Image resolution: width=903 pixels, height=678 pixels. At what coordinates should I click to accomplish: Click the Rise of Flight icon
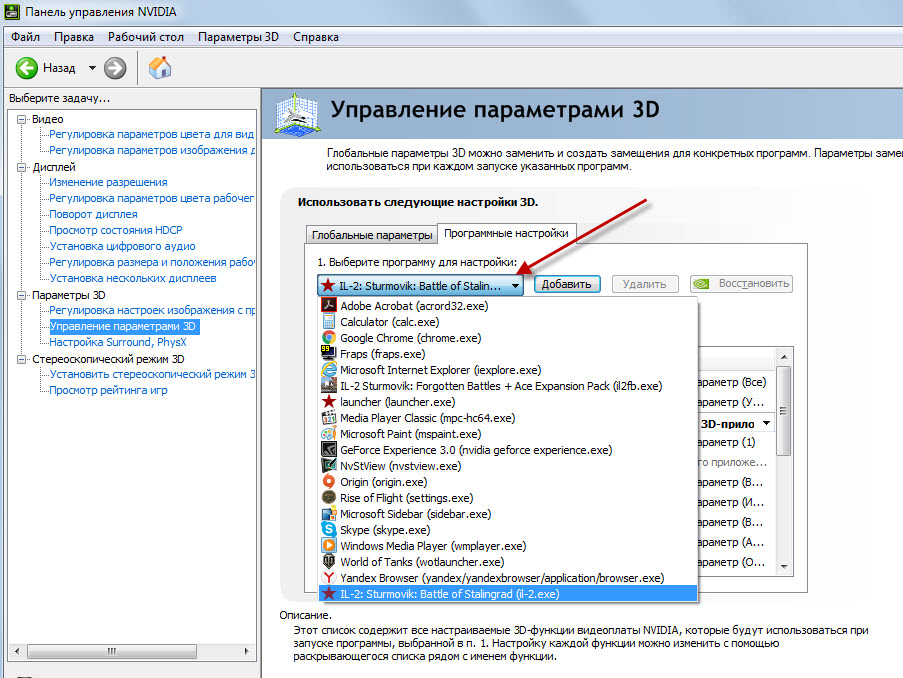pyautogui.click(x=329, y=497)
